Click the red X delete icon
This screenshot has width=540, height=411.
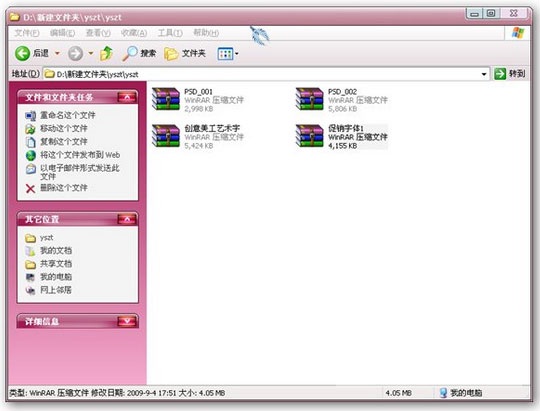coord(30,188)
